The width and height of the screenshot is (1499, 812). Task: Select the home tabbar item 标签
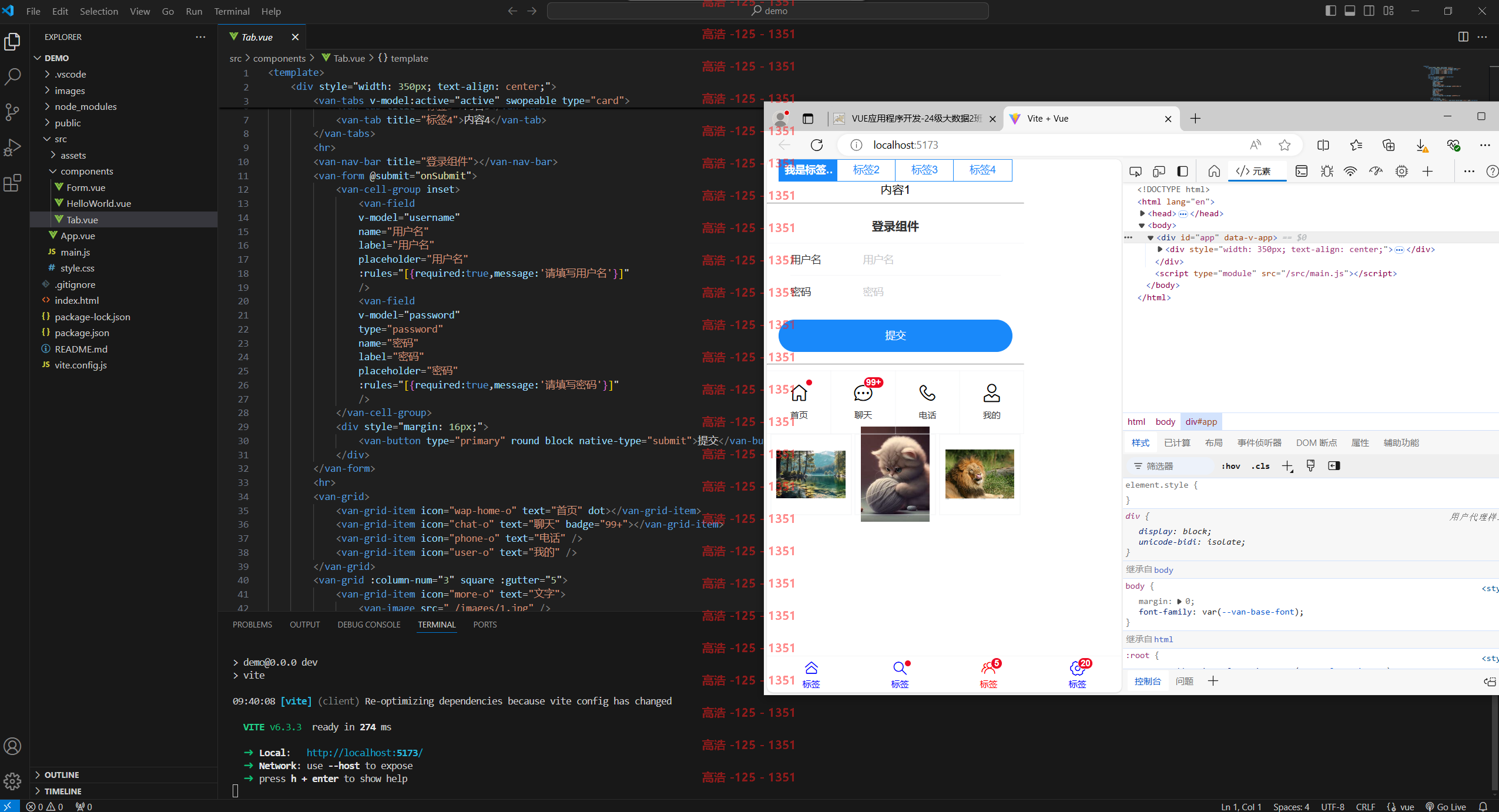click(811, 675)
